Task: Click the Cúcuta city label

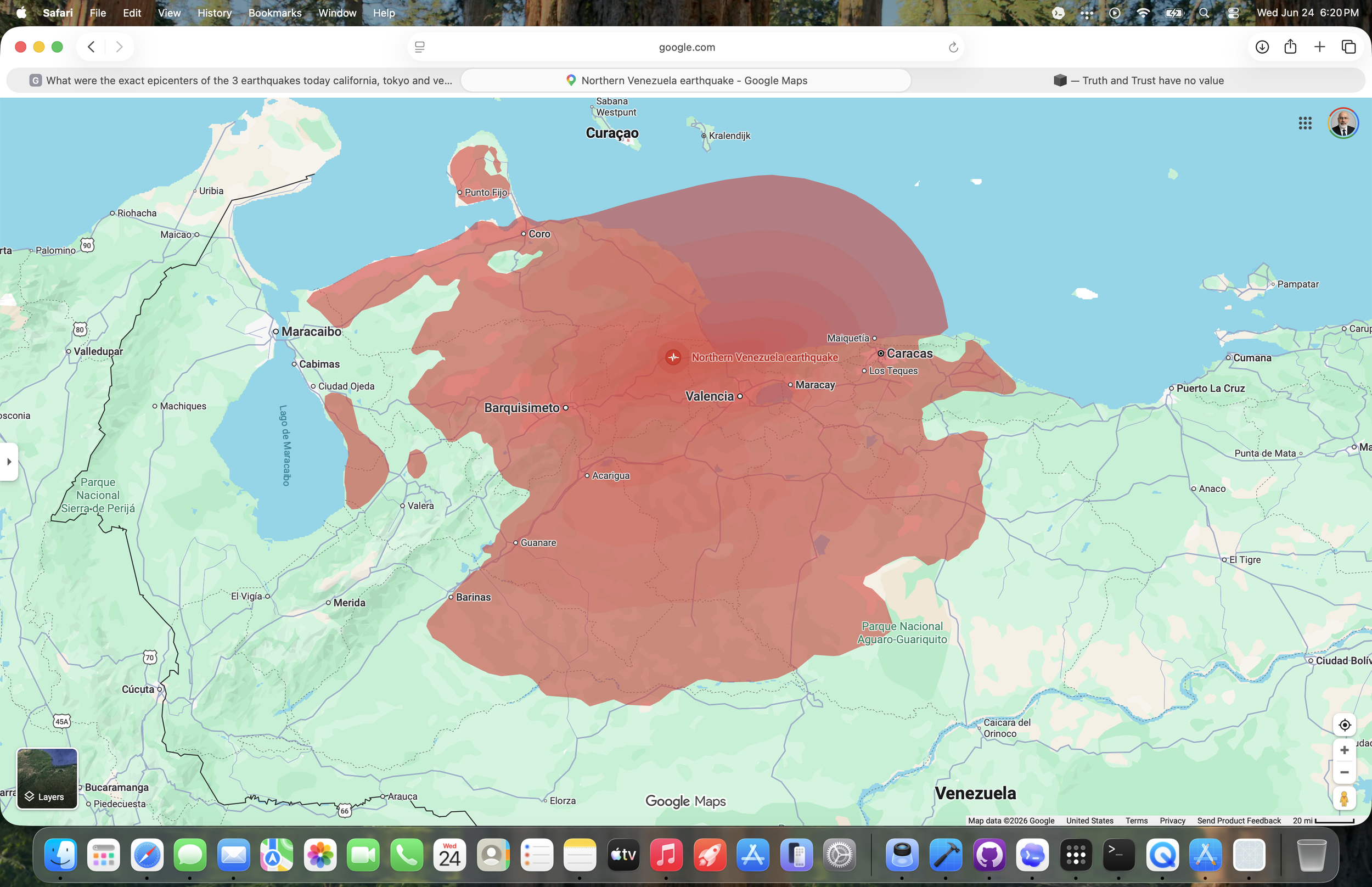Action: pyautogui.click(x=138, y=689)
